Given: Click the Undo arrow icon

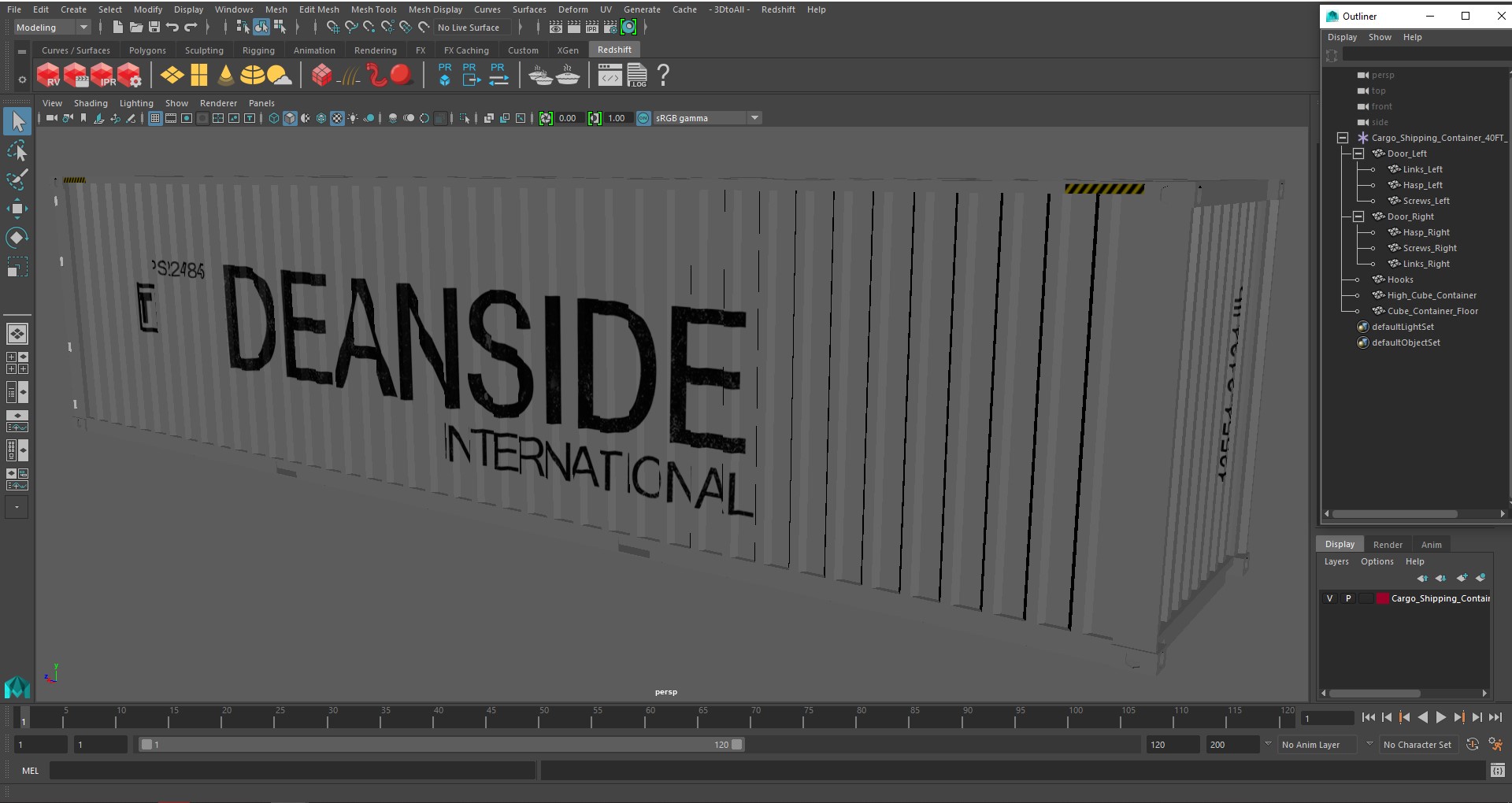Looking at the screenshot, I should pyautogui.click(x=172, y=27).
